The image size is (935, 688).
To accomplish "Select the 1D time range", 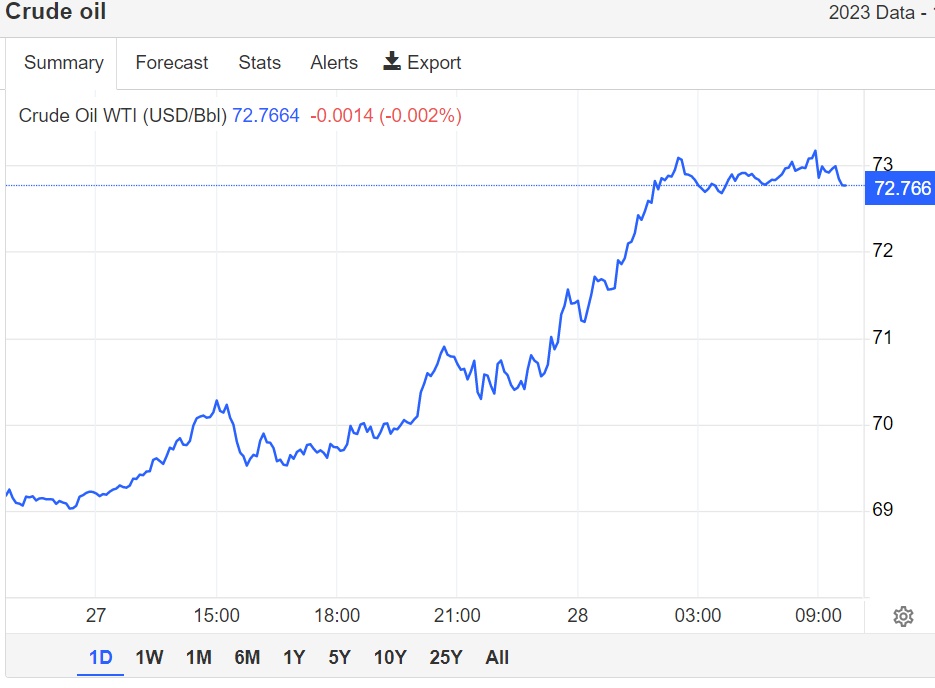I will pos(101,657).
